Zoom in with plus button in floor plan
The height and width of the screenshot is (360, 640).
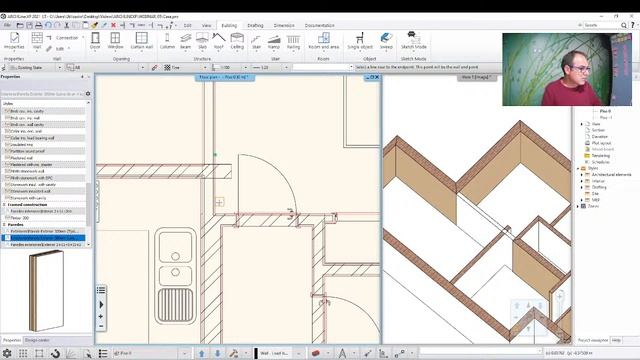pos(101,316)
